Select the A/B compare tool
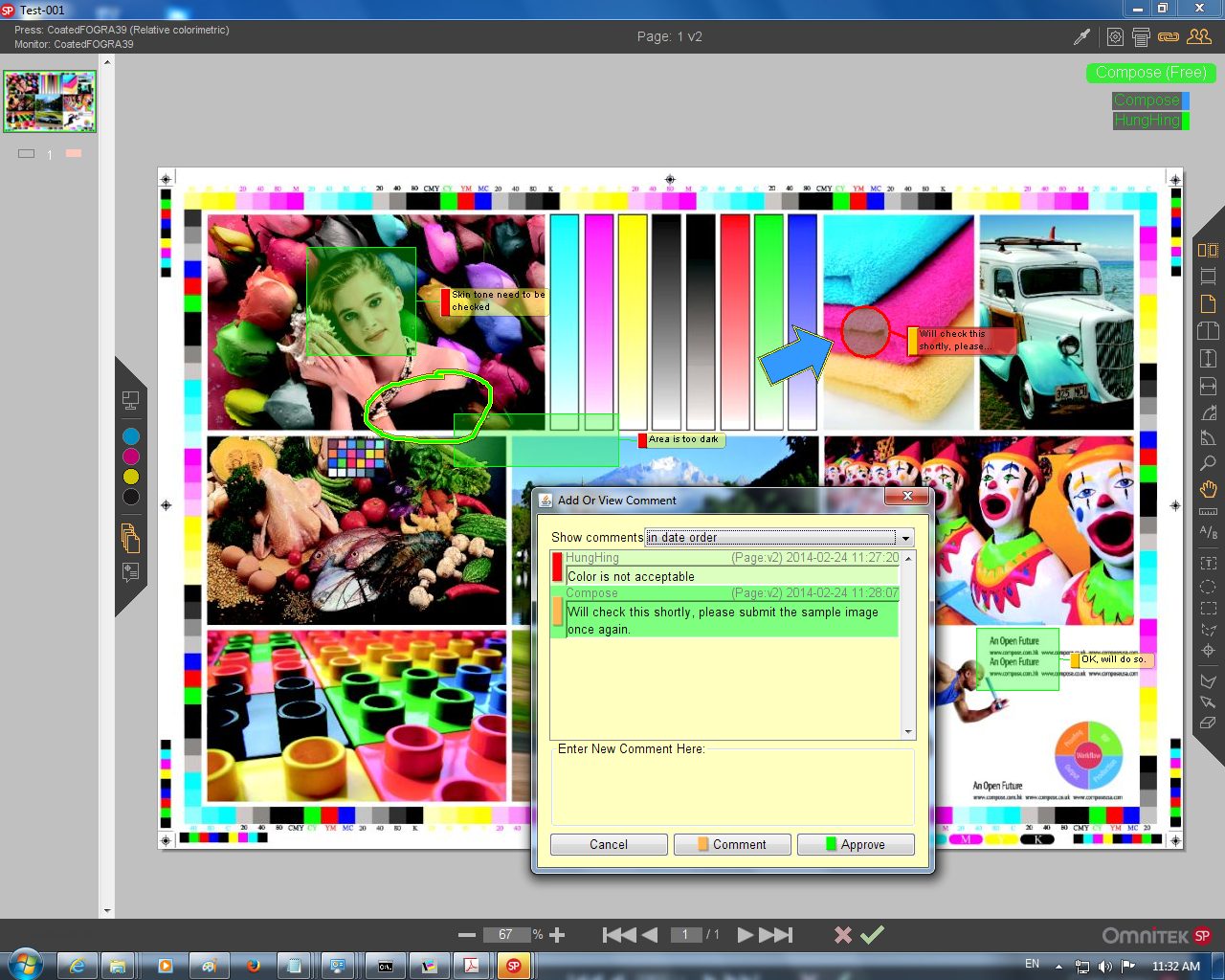Image resolution: width=1225 pixels, height=980 pixels. point(1208,532)
